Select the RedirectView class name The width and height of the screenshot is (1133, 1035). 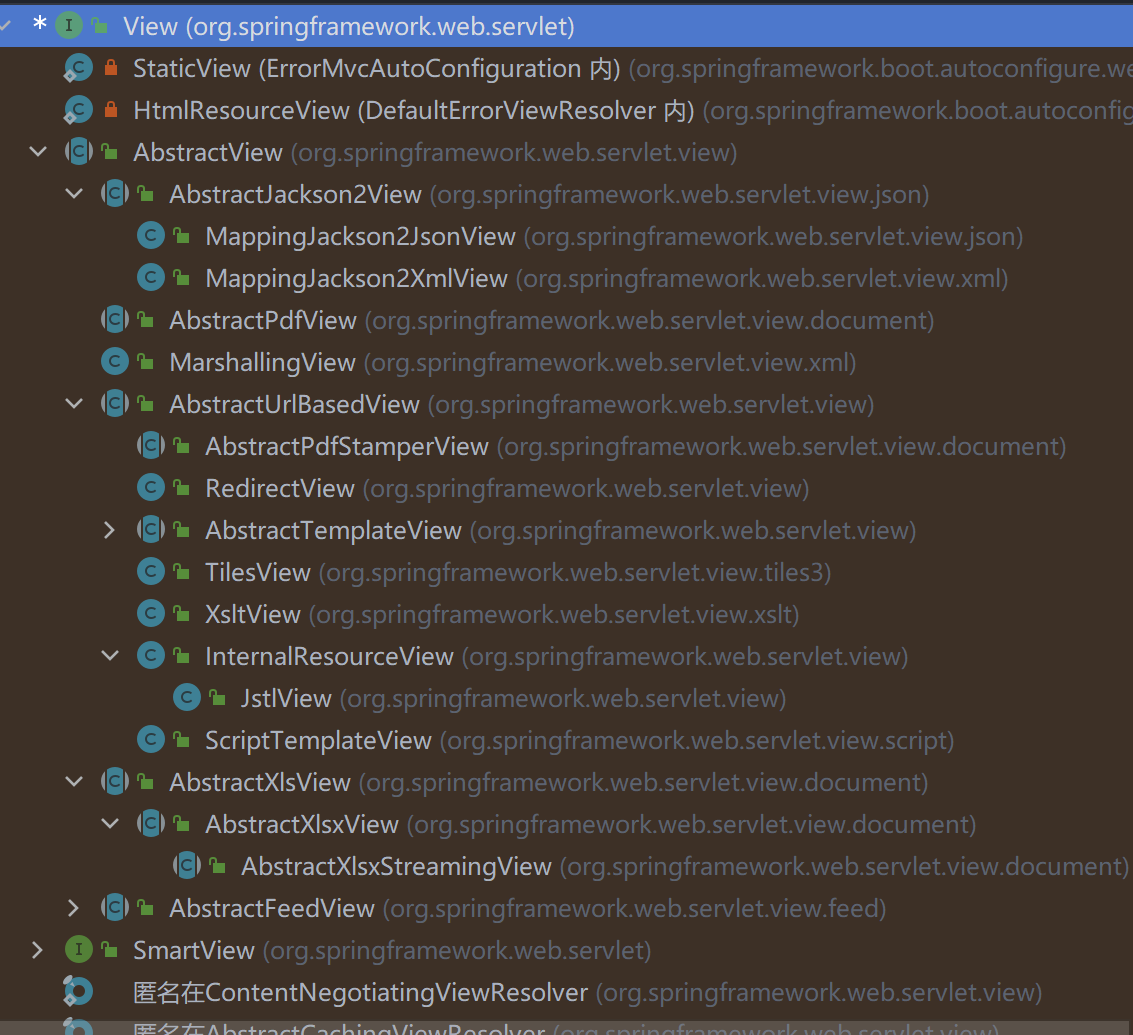tap(280, 489)
